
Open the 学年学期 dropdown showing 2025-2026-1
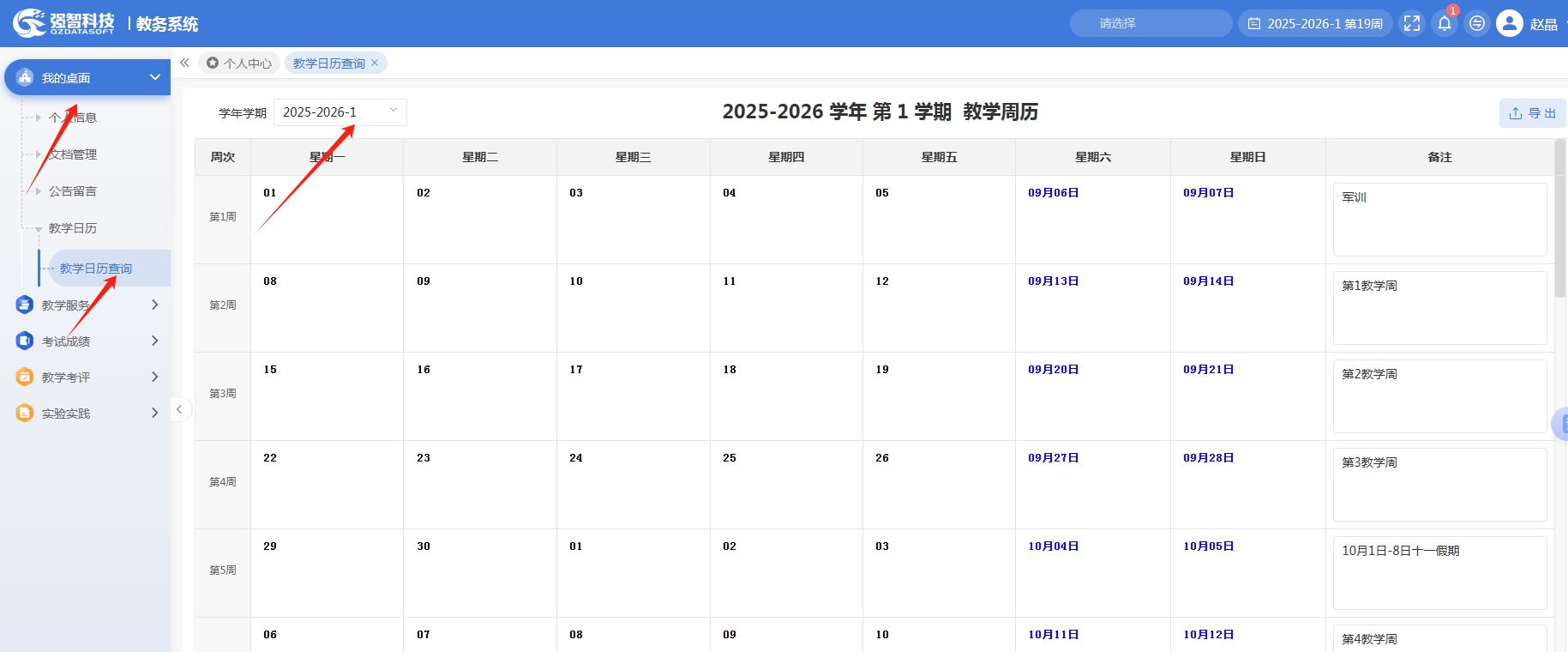[339, 112]
